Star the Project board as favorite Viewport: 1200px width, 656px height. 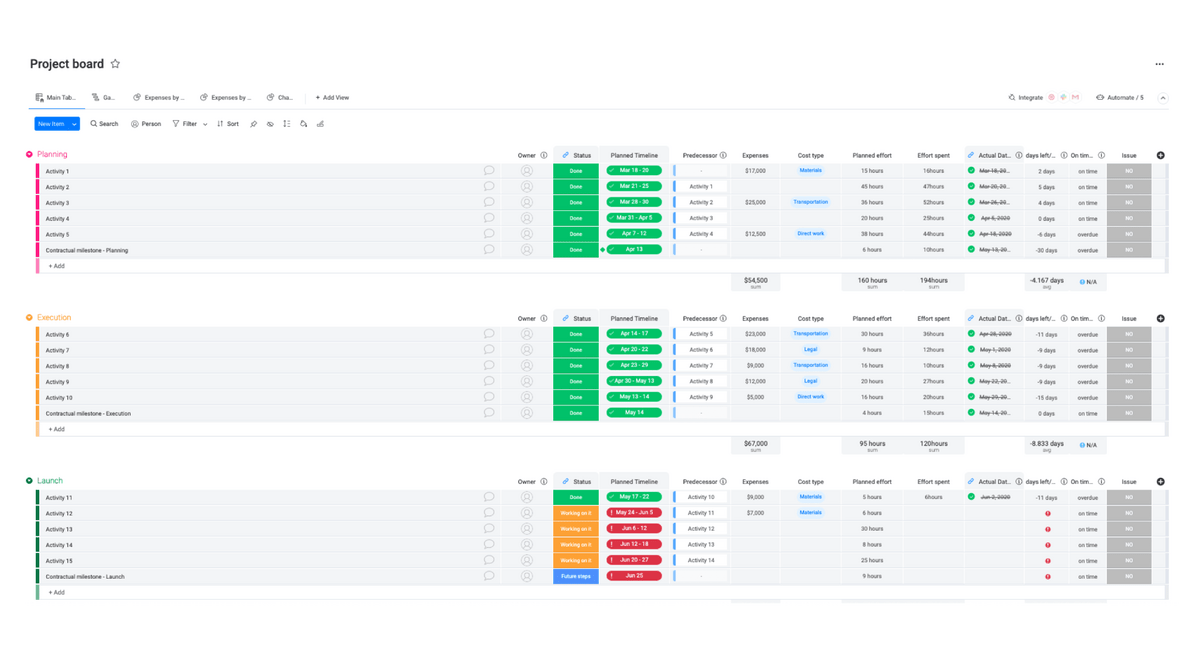pyautogui.click(x=115, y=64)
